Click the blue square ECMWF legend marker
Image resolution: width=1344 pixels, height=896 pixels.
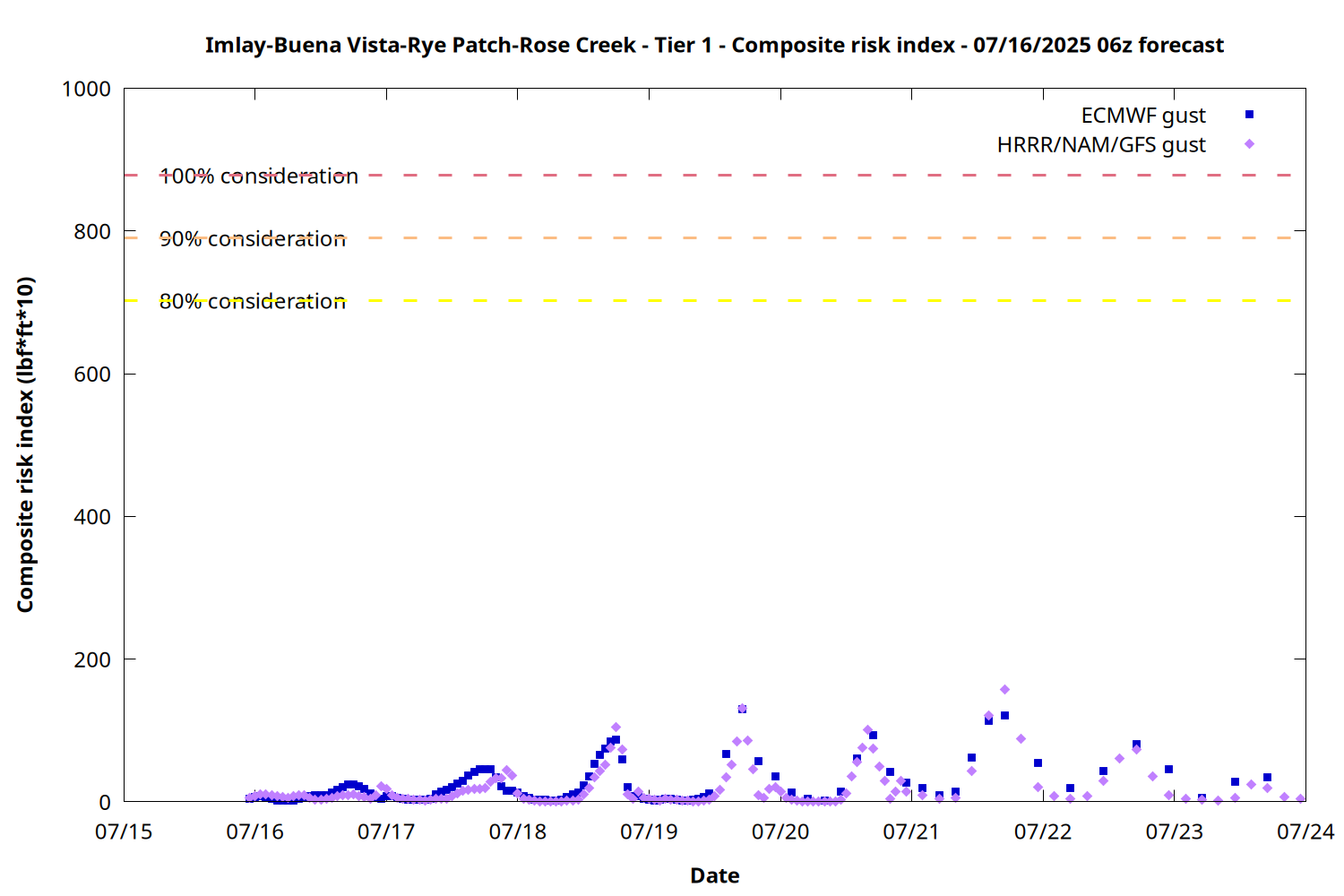tap(1249, 115)
